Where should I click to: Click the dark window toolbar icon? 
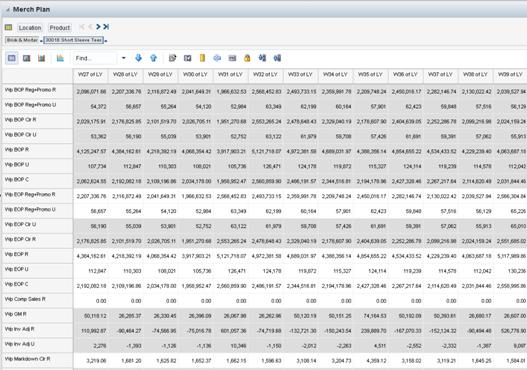pyautogui.click(x=188, y=58)
